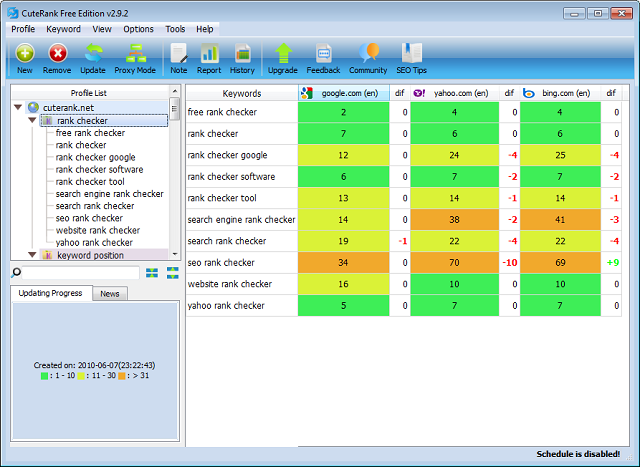Collapse the rank checker group node
Image resolution: width=640 pixels, height=467 pixels.
coord(32,120)
